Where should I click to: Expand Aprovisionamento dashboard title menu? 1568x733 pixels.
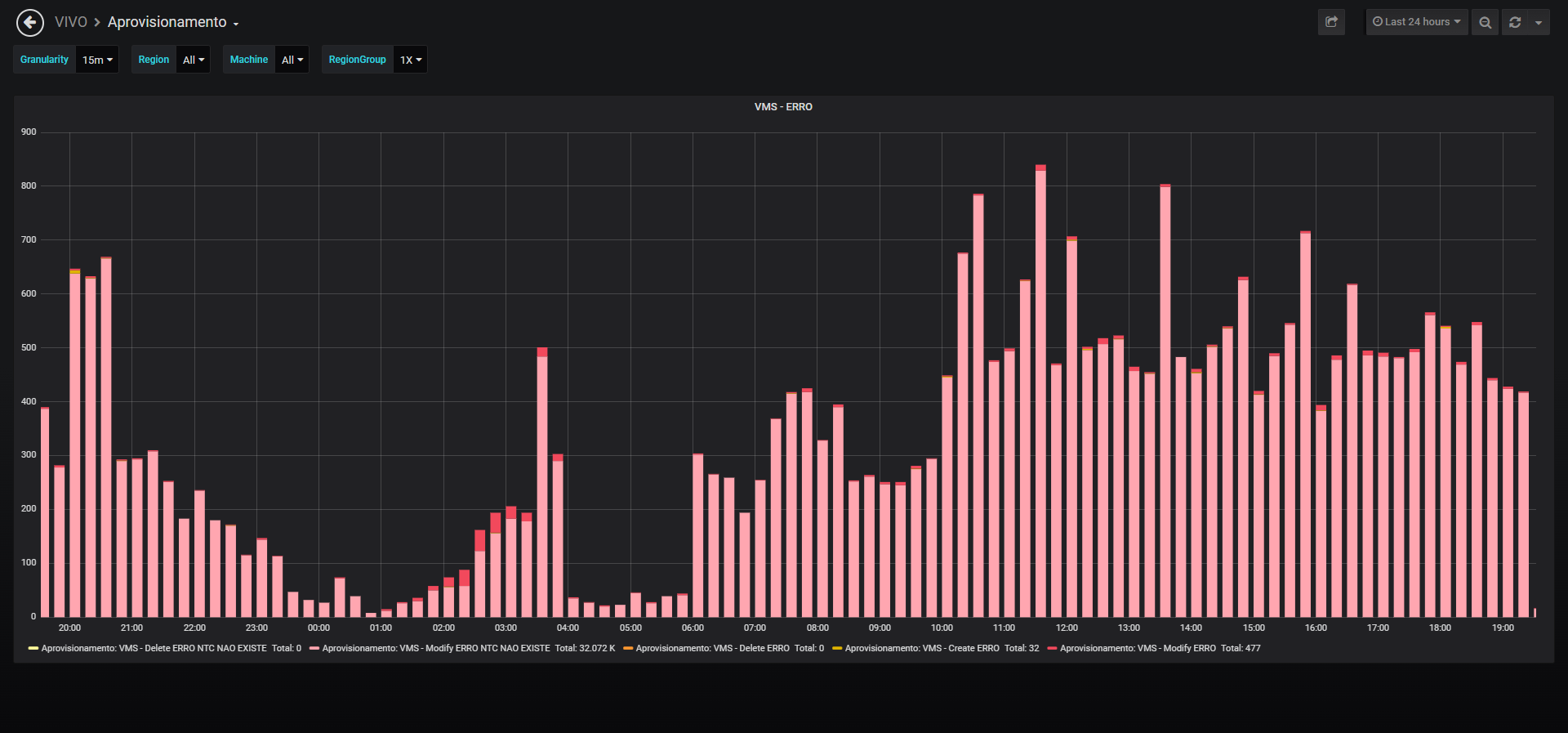[173, 22]
